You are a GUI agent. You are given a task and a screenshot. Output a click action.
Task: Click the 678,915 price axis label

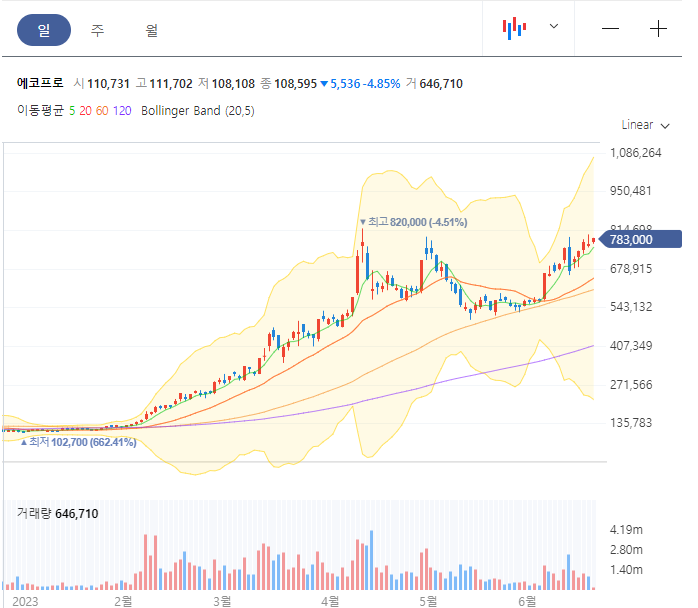(x=631, y=269)
